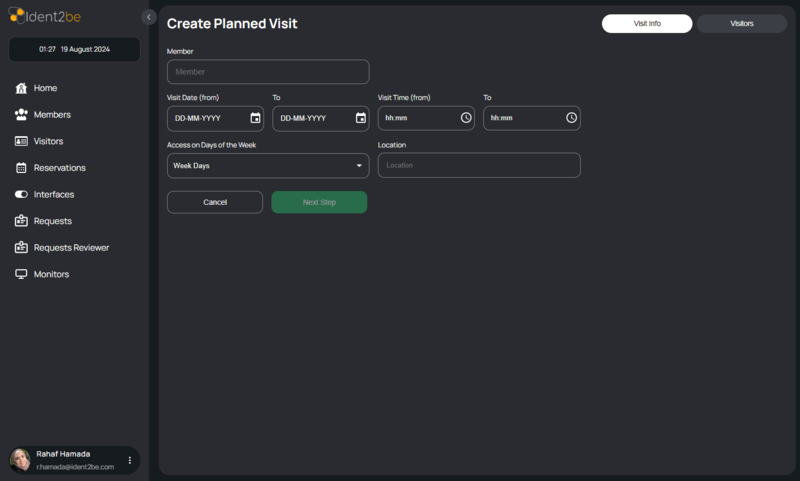
Task: Open calendar picker for Visit Date To
Action: pos(360,118)
